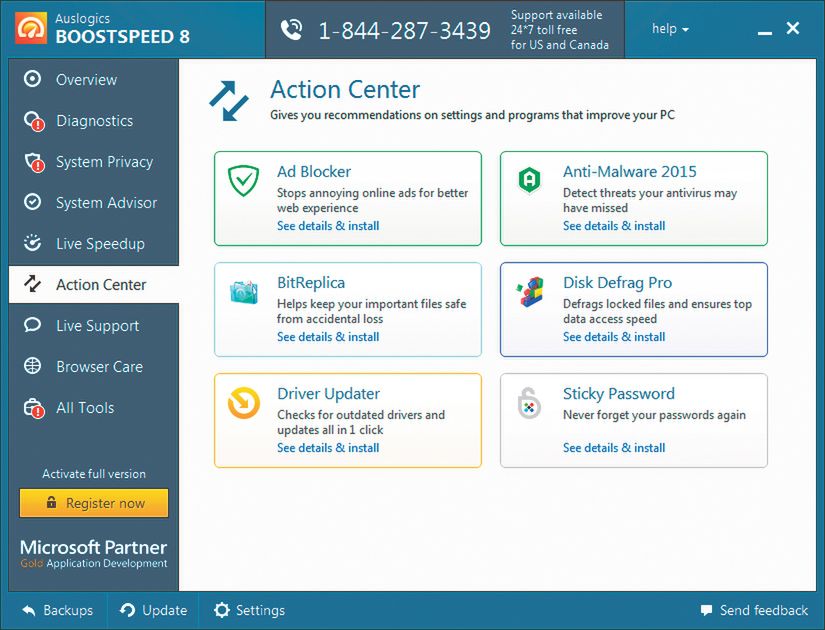
Task: Click the Overview target icon
Action: [x=32, y=79]
